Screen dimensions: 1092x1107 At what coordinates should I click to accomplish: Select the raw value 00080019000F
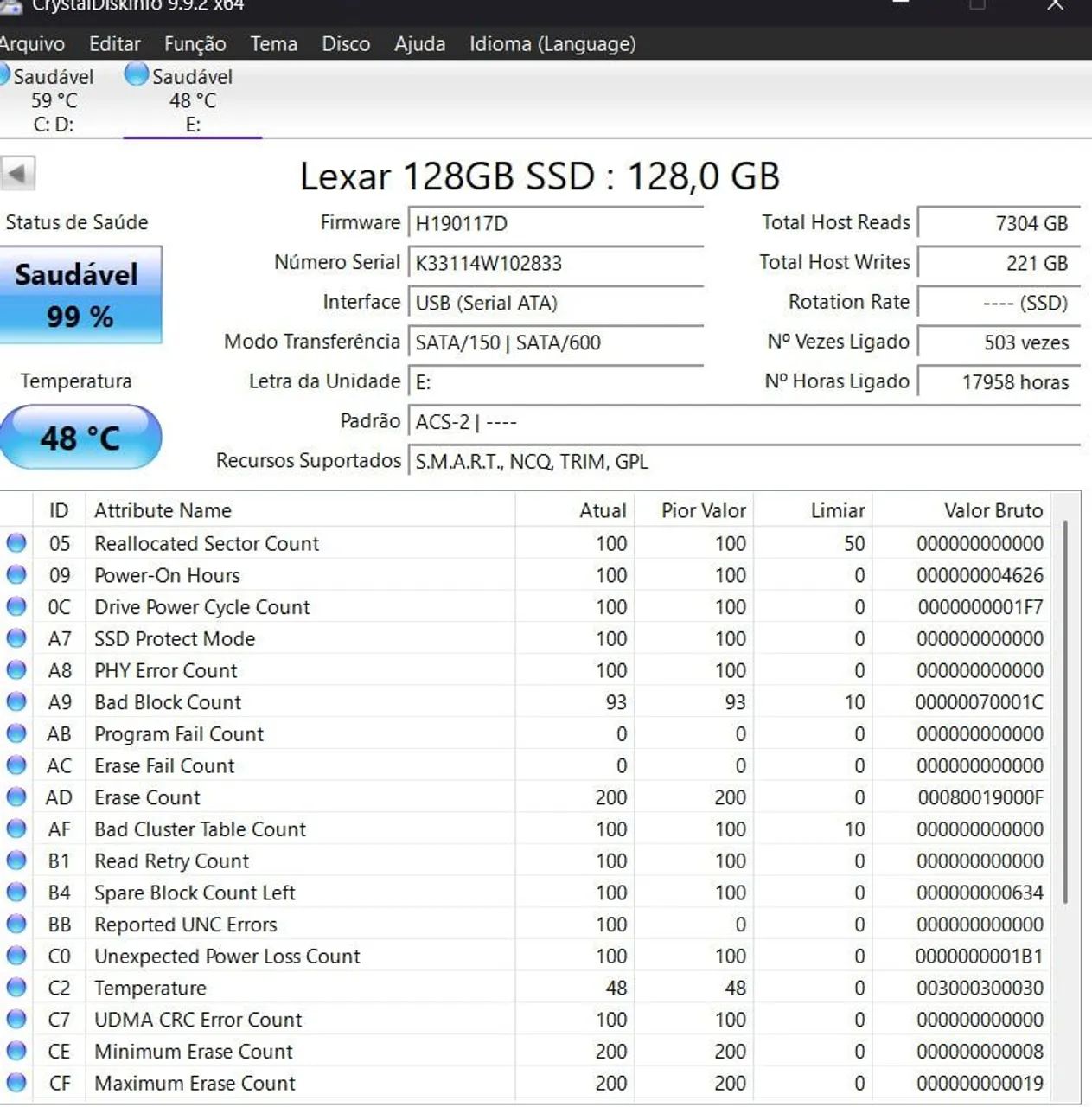pyautogui.click(x=980, y=797)
